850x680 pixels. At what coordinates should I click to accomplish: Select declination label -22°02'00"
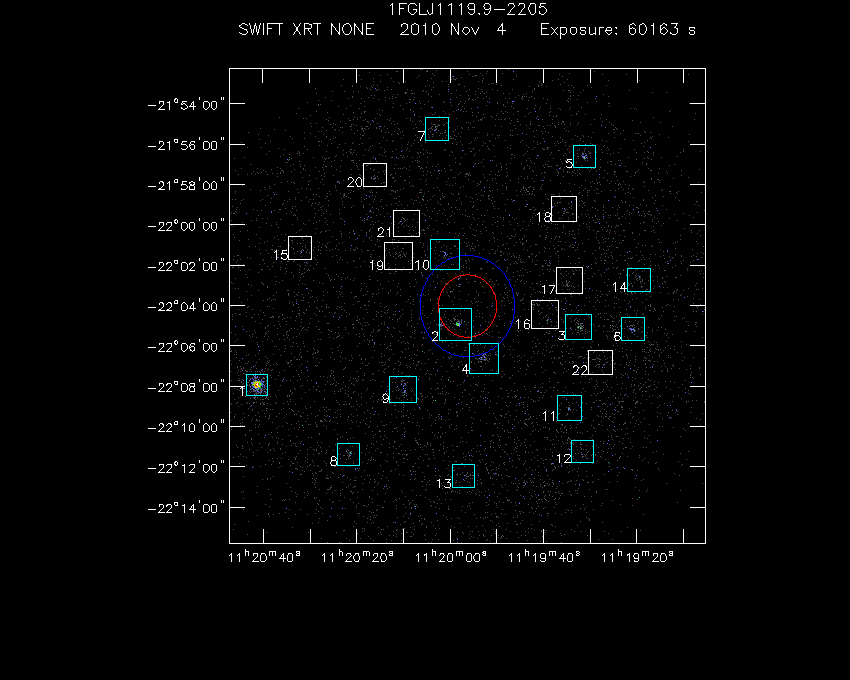pyautogui.click(x=186, y=266)
